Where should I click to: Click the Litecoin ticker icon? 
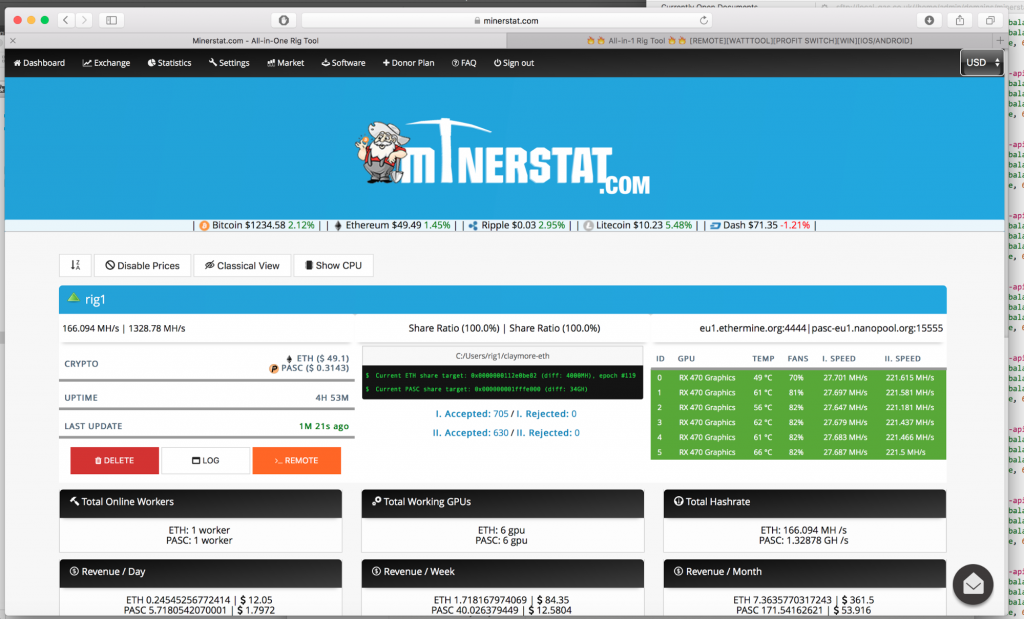pos(588,225)
